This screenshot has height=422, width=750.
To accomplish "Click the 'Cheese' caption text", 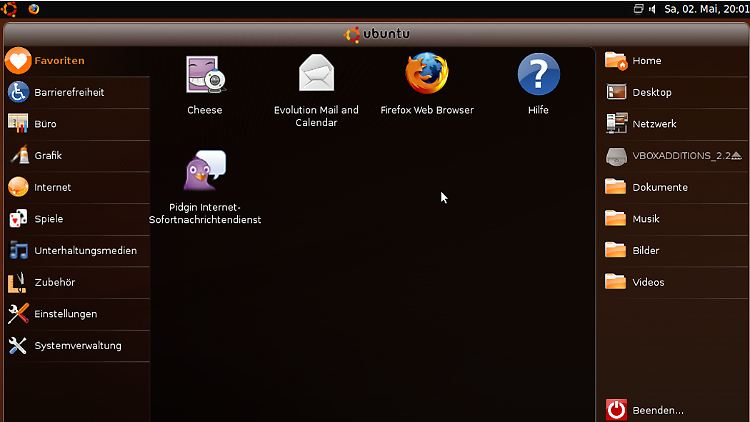I will pyautogui.click(x=205, y=110).
